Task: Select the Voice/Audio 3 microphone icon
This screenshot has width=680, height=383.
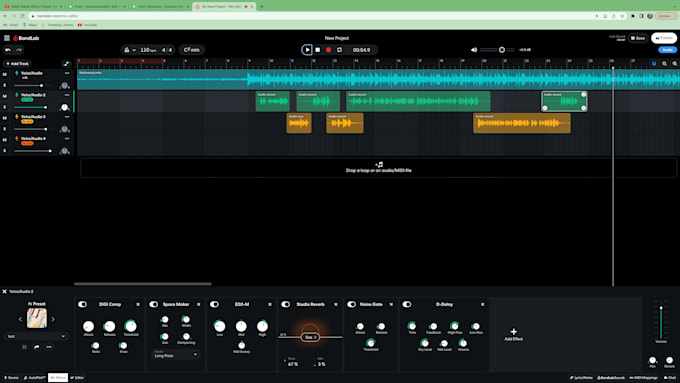Action: pos(16,117)
